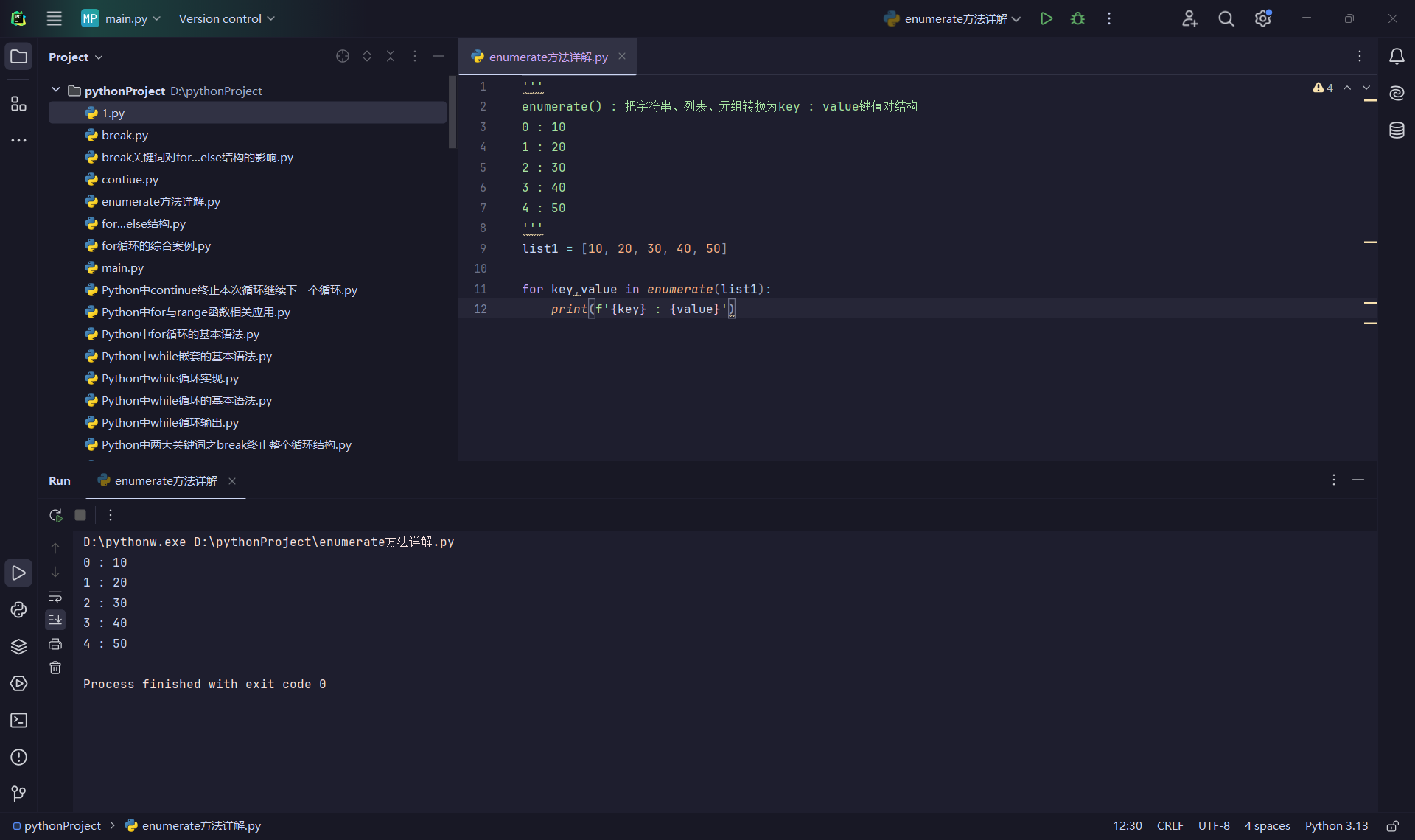This screenshot has height=840, width=1415.
Task: Click the Debug bug icon
Action: 1077,18
